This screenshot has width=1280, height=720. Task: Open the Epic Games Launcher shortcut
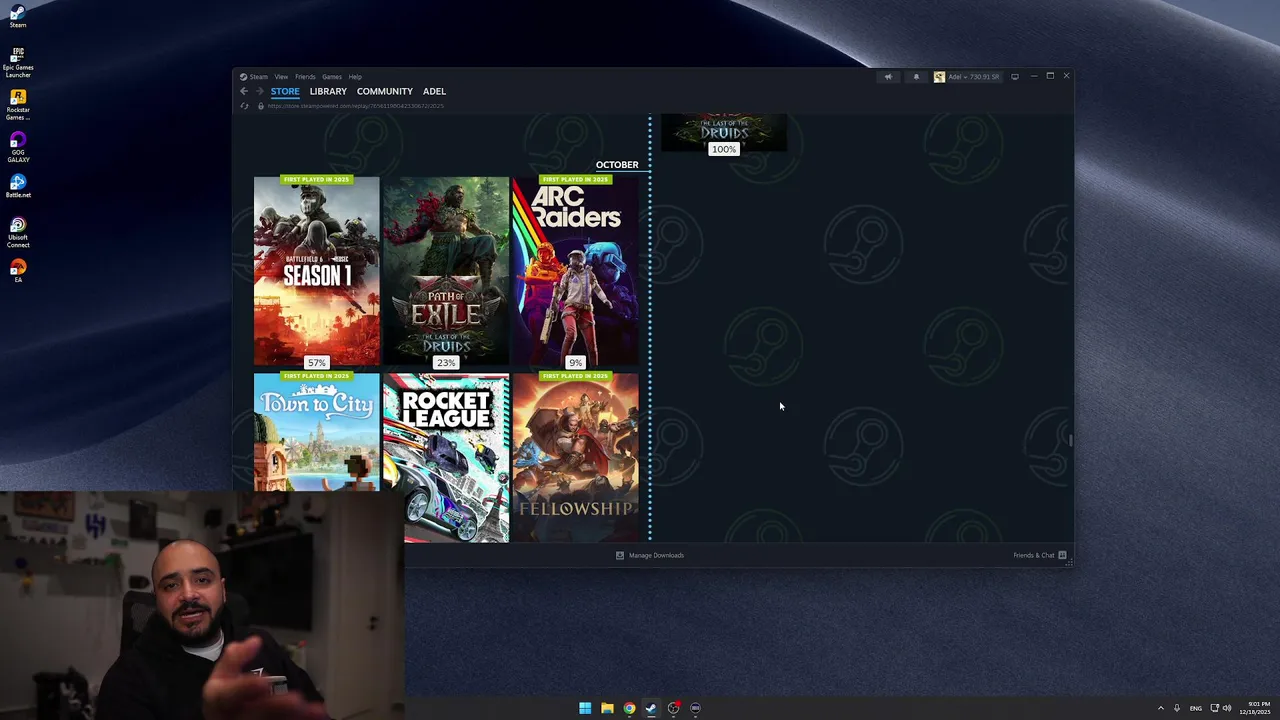pyautogui.click(x=18, y=61)
